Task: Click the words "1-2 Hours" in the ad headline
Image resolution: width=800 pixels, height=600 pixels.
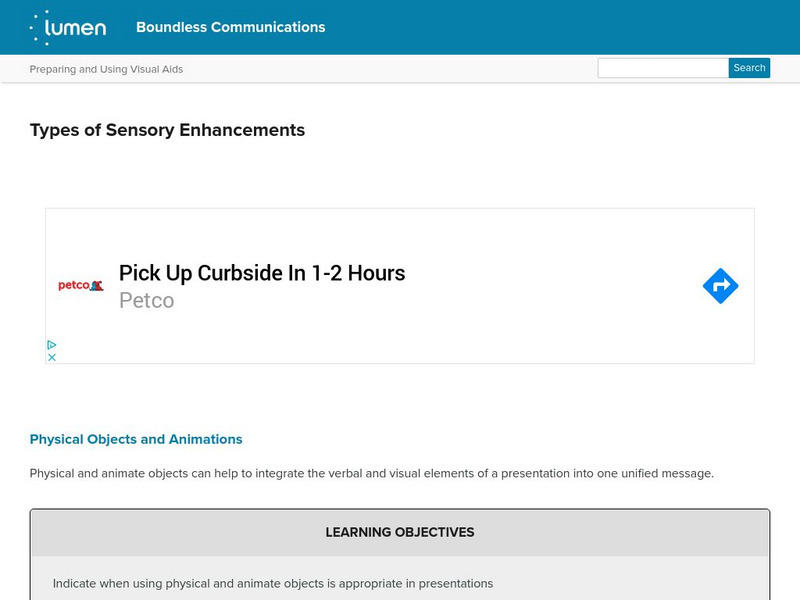Action: 358,273
